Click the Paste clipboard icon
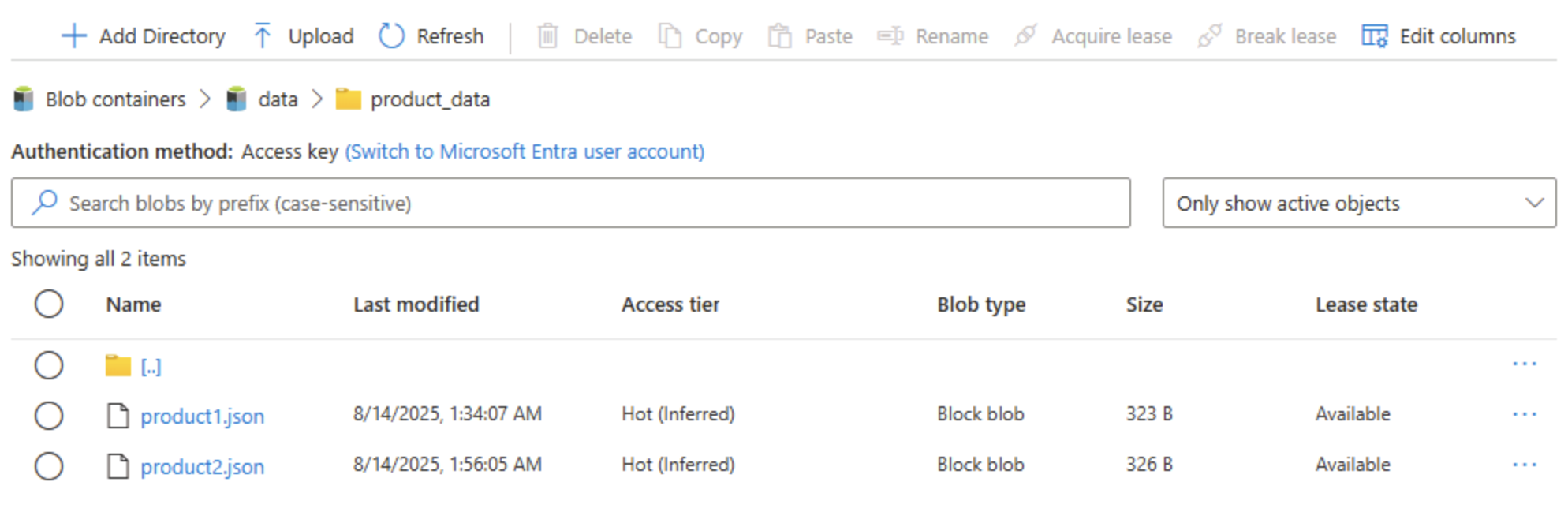This screenshot has width=1568, height=508. 780,36
